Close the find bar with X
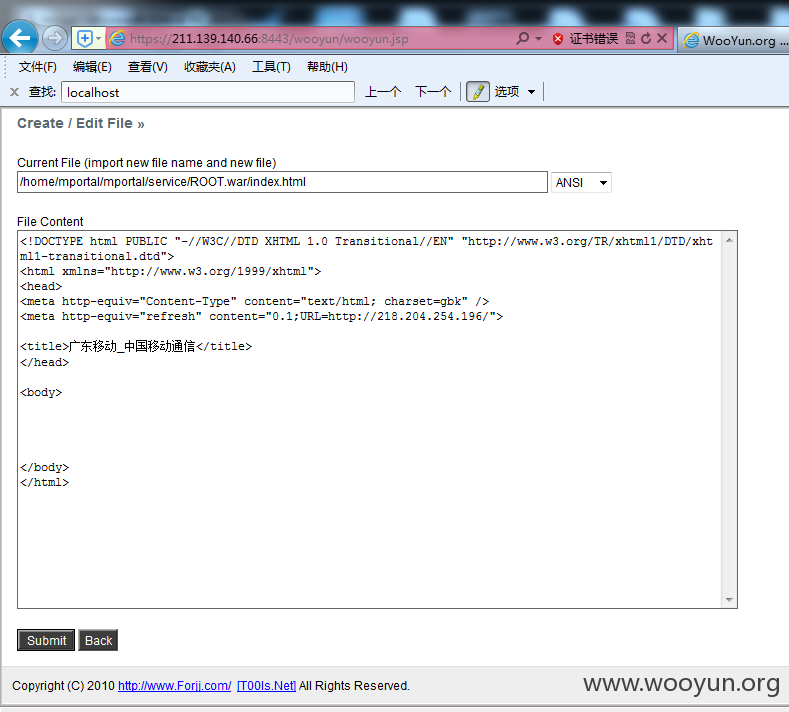Viewport: 789px width, 712px height. click(15, 92)
